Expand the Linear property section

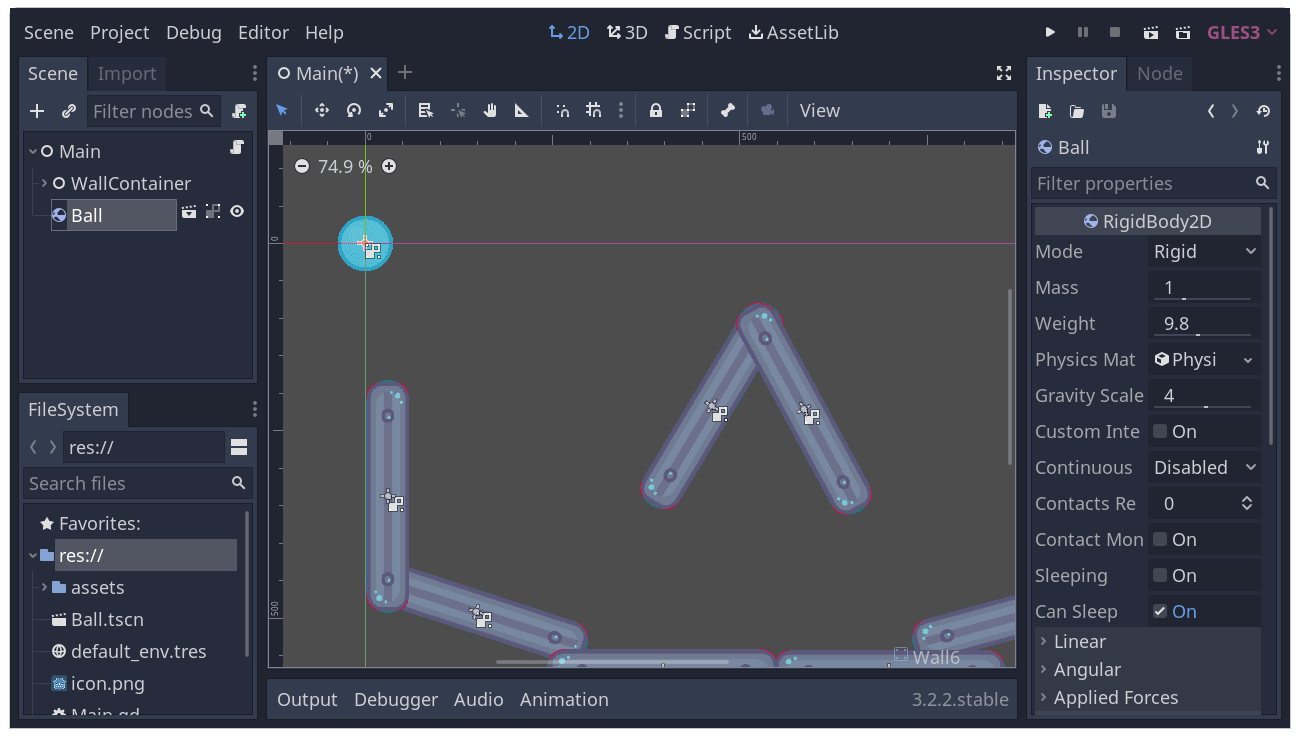point(1080,642)
